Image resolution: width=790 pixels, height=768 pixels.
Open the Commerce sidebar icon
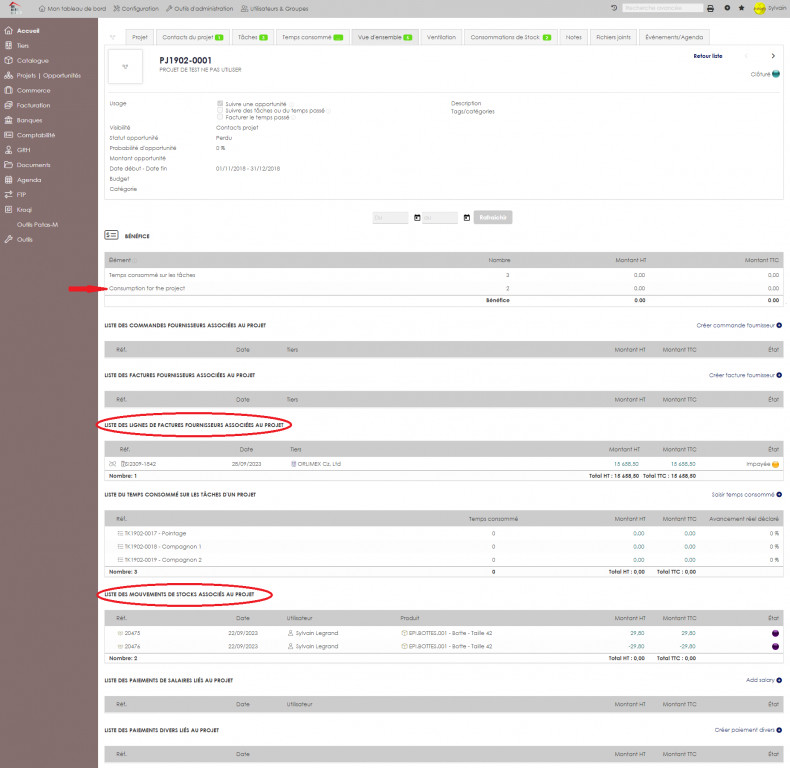pyautogui.click(x=8, y=90)
